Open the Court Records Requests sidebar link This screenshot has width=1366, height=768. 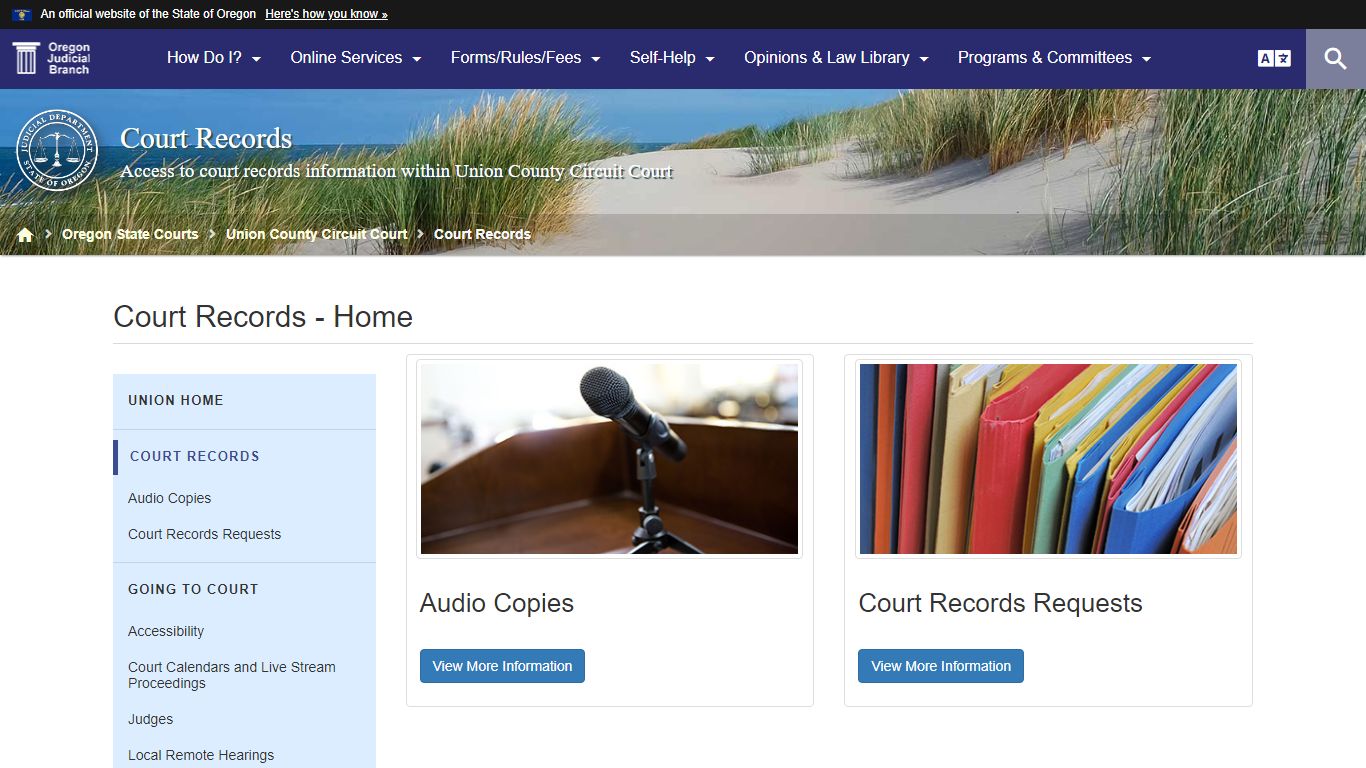[204, 534]
